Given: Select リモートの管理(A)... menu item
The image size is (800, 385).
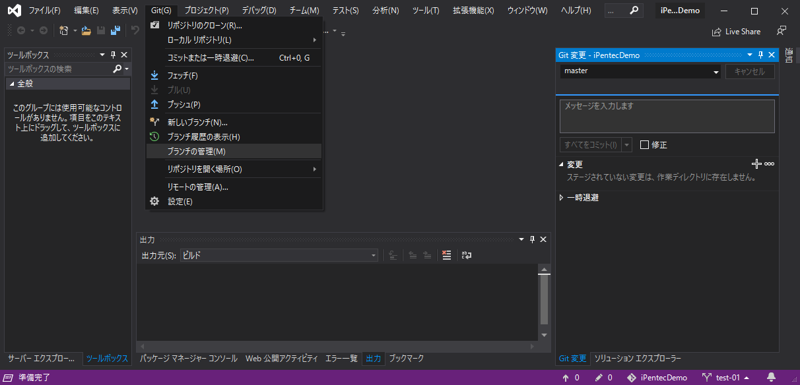Looking at the screenshot, I should click(234, 187).
